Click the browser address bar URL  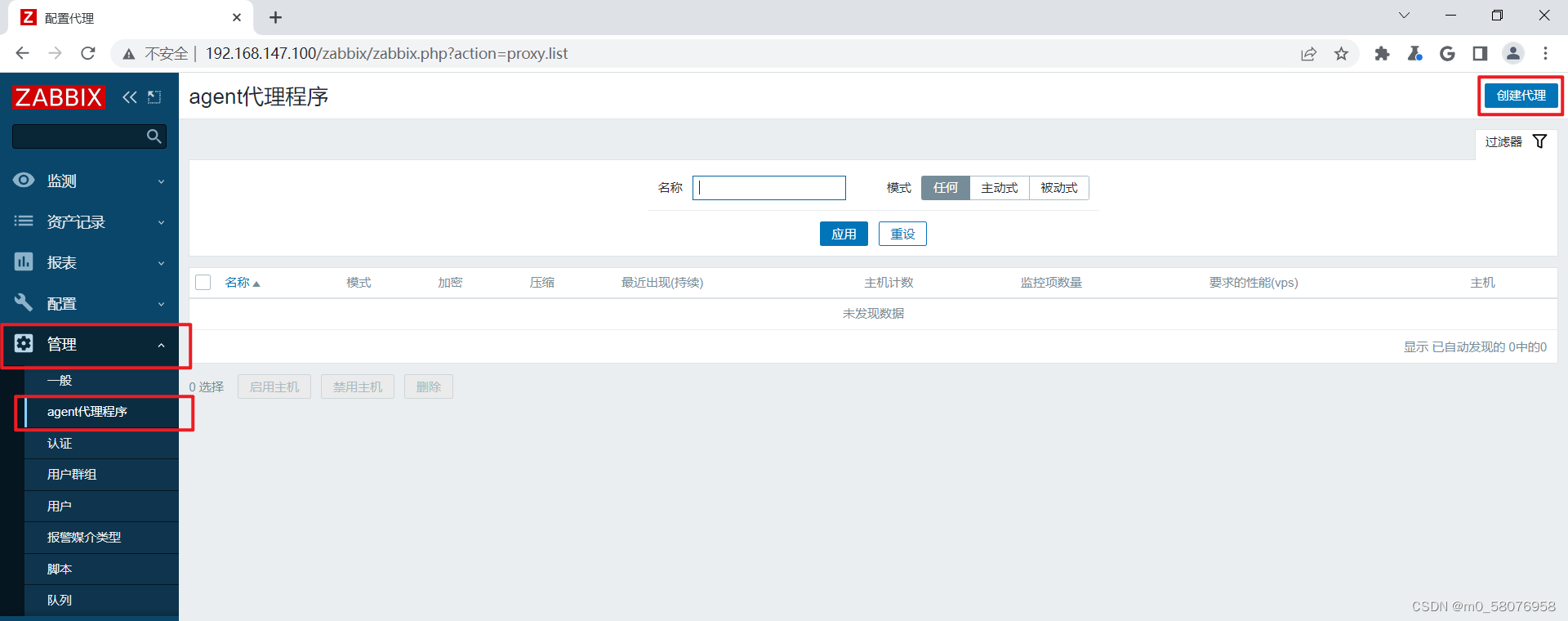point(386,54)
